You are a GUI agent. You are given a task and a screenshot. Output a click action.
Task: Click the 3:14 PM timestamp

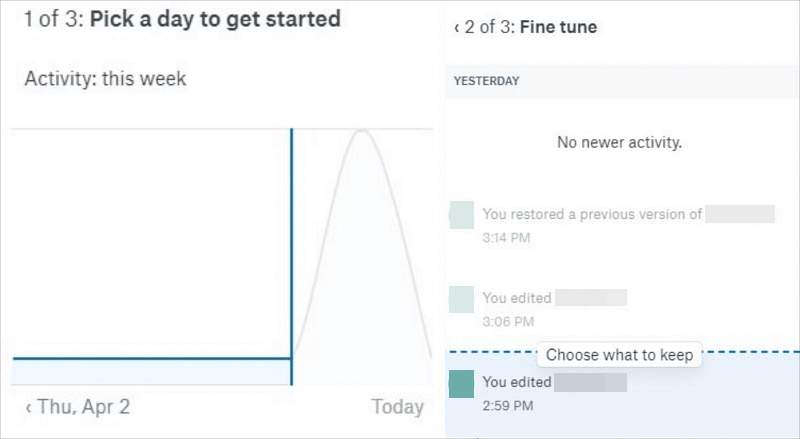click(506, 238)
